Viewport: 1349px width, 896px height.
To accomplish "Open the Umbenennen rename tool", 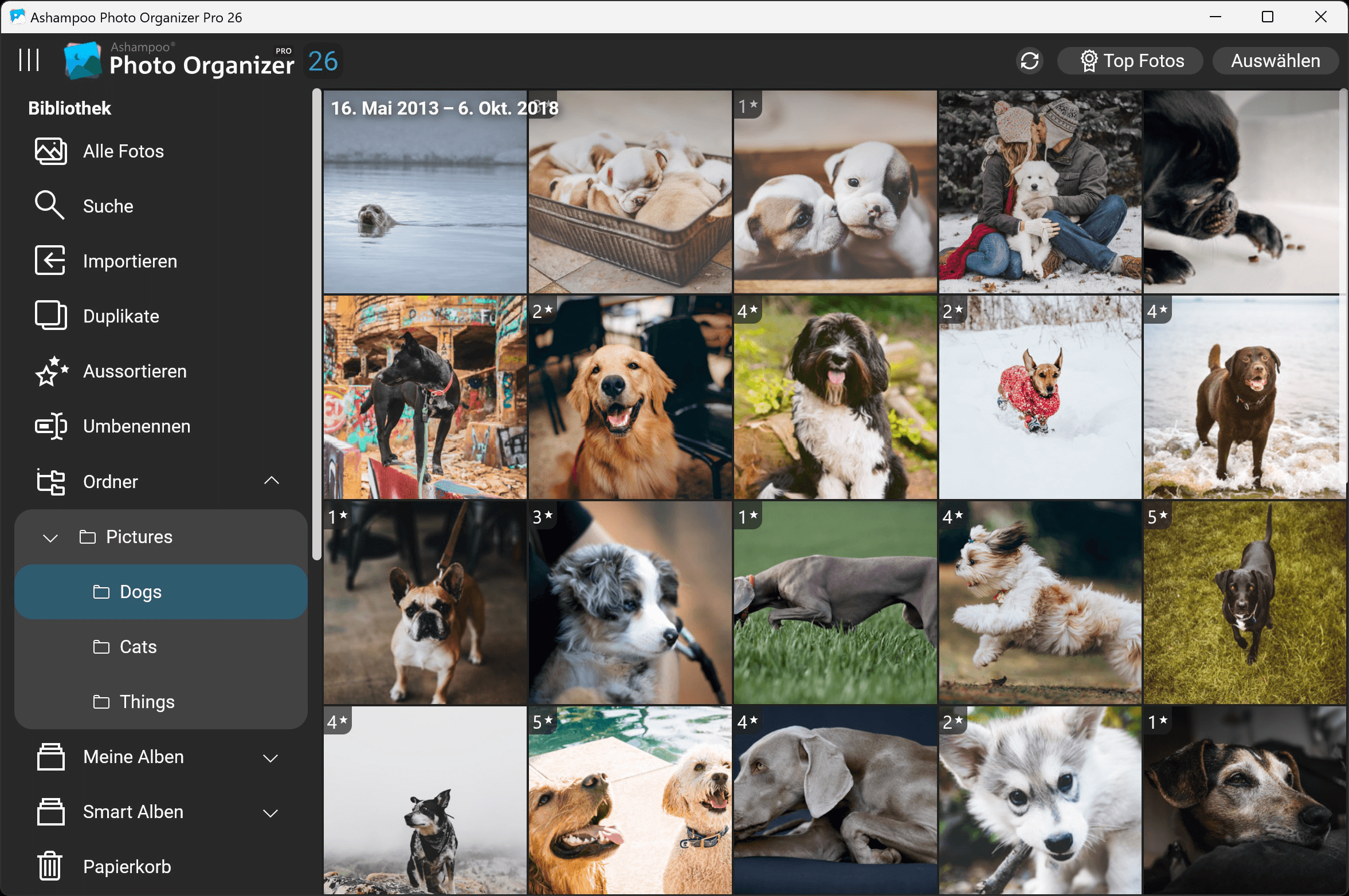I will coord(136,426).
